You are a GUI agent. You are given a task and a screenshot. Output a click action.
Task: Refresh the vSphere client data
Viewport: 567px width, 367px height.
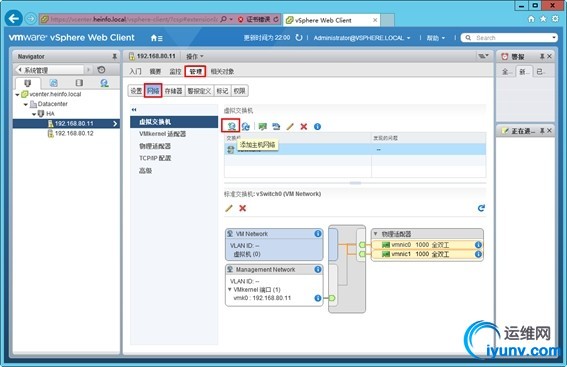click(x=299, y=38)
